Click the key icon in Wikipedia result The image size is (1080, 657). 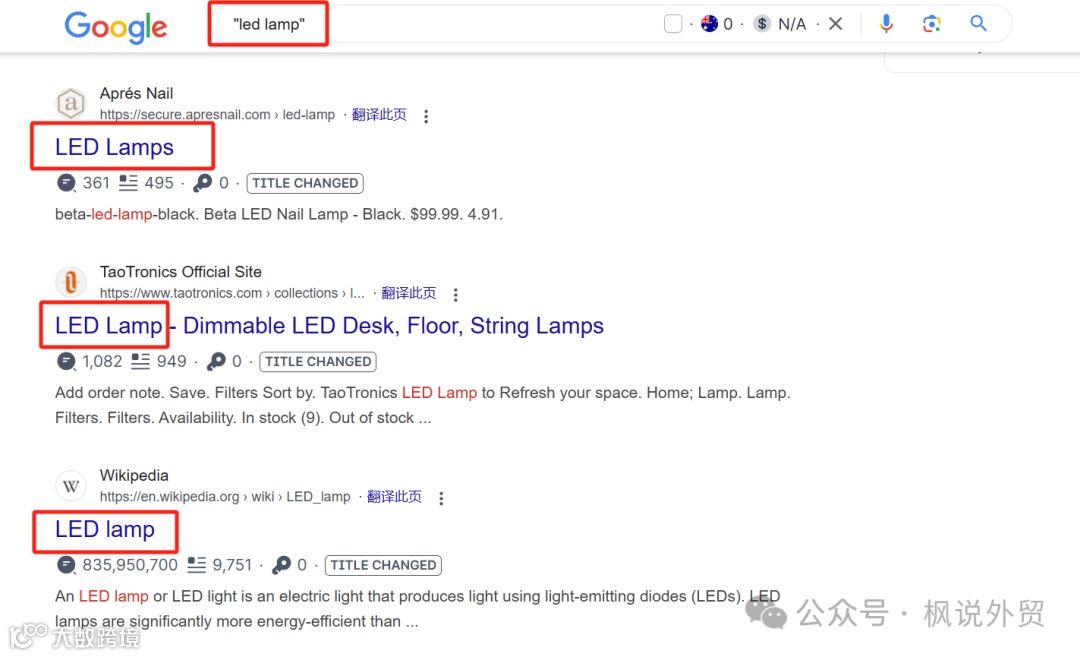281,565
